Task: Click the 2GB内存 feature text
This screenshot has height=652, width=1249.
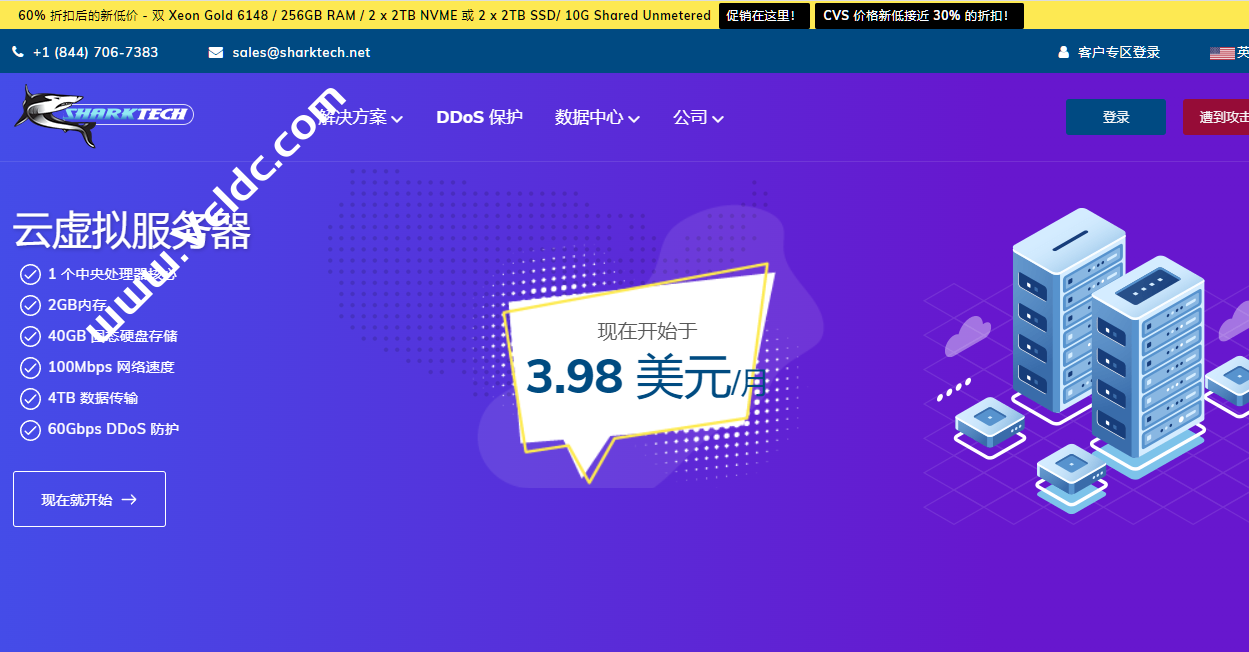Action: point(78,305)
